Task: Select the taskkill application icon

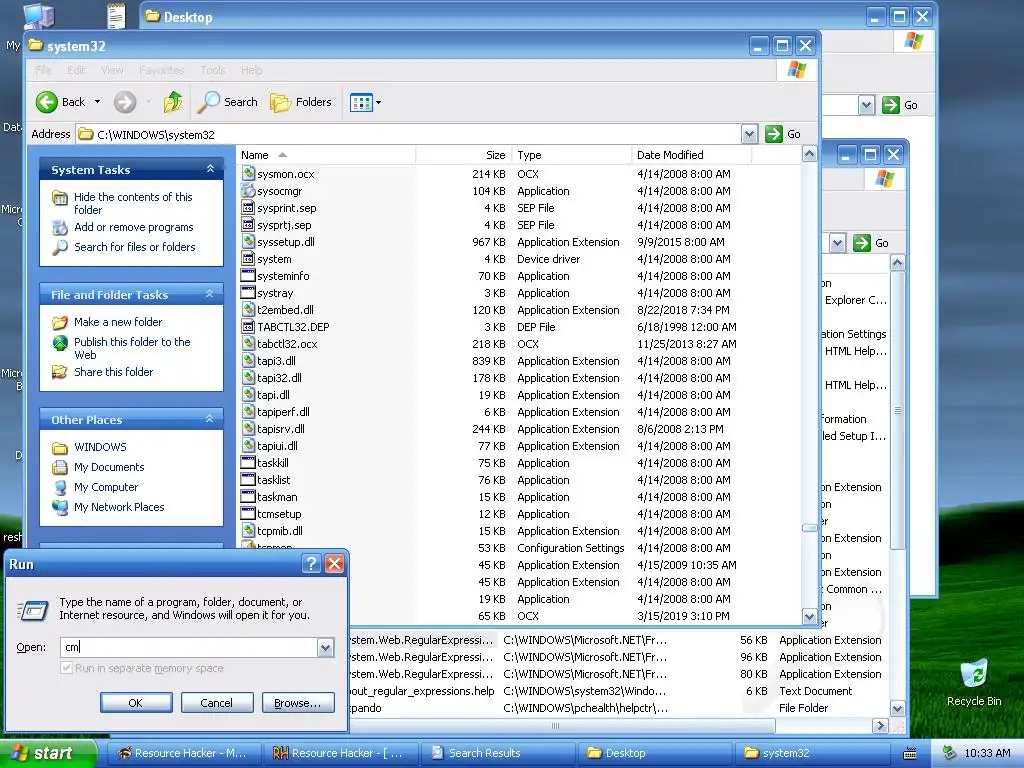Action: [248, 462]
